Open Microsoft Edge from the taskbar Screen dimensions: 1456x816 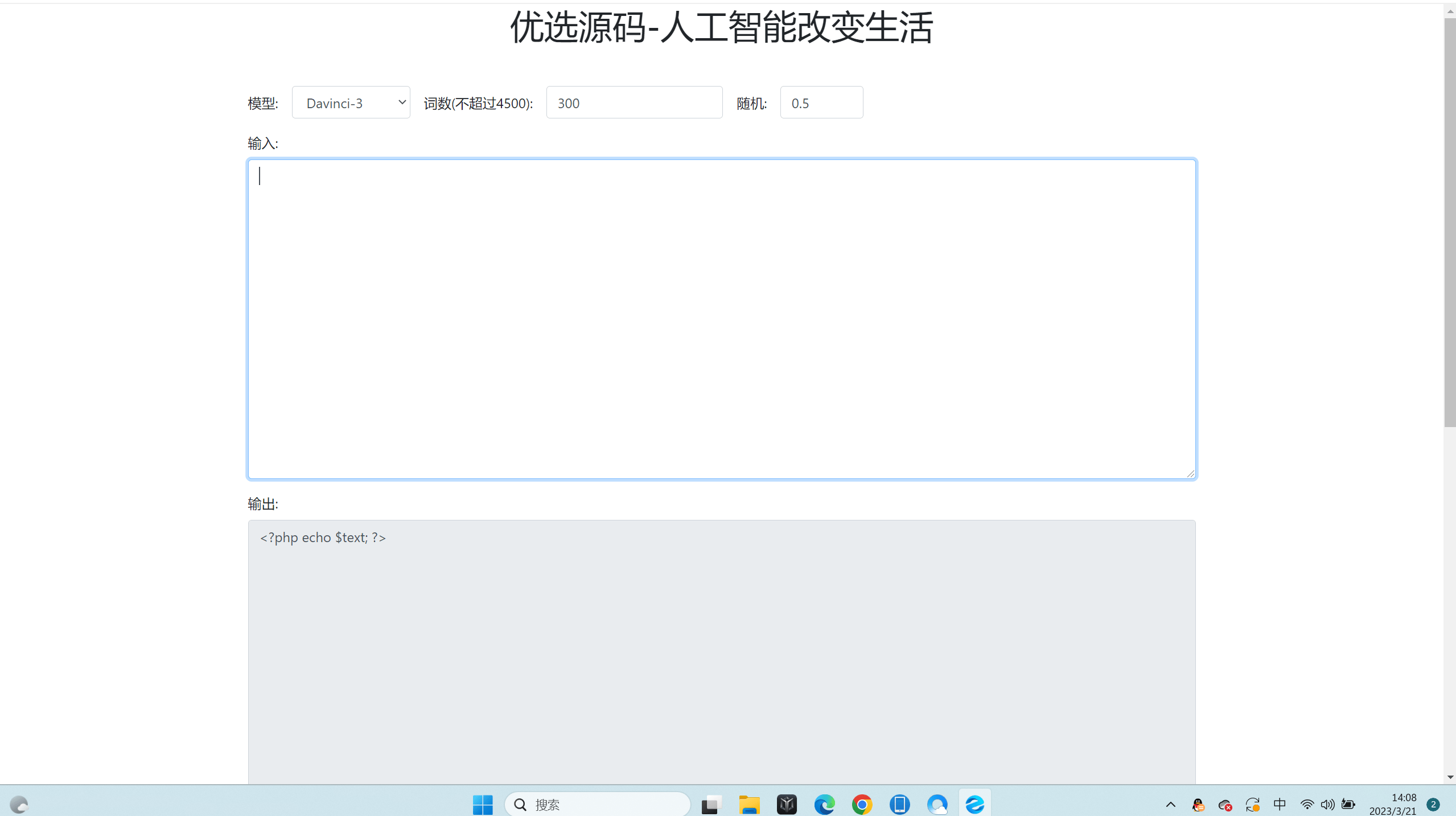[824, 804]
